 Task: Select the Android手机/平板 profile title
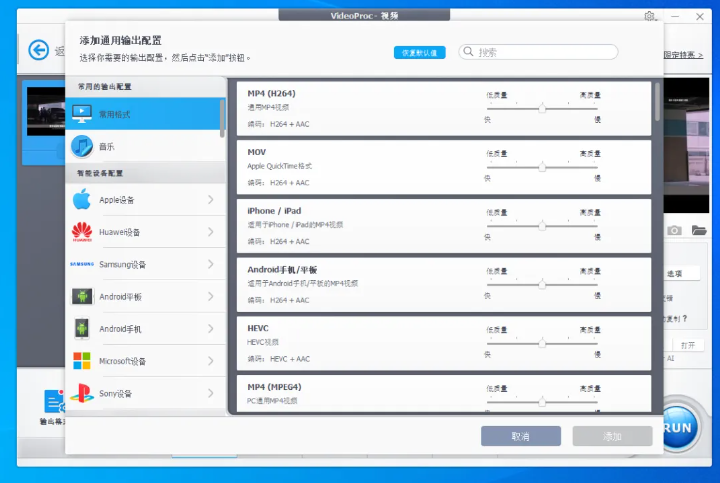[282, 270]
